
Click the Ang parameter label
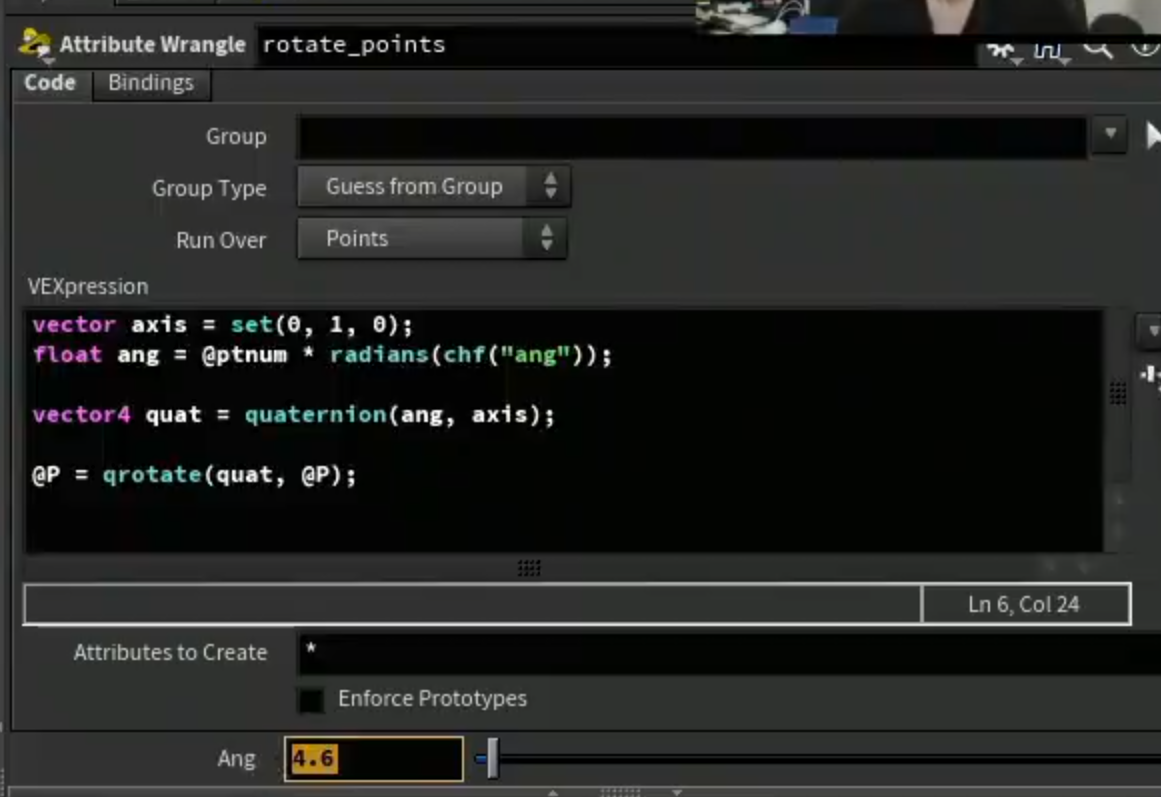(x=236, y=758)
